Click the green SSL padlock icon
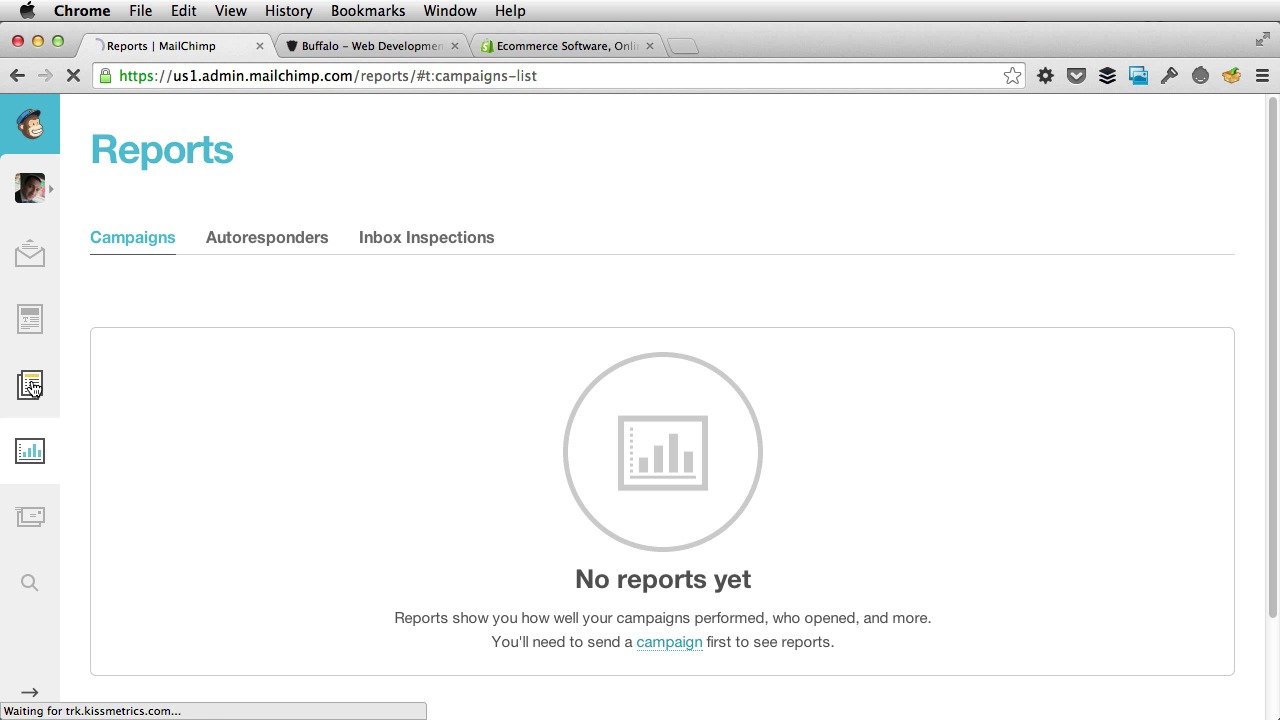 (106, 76)
